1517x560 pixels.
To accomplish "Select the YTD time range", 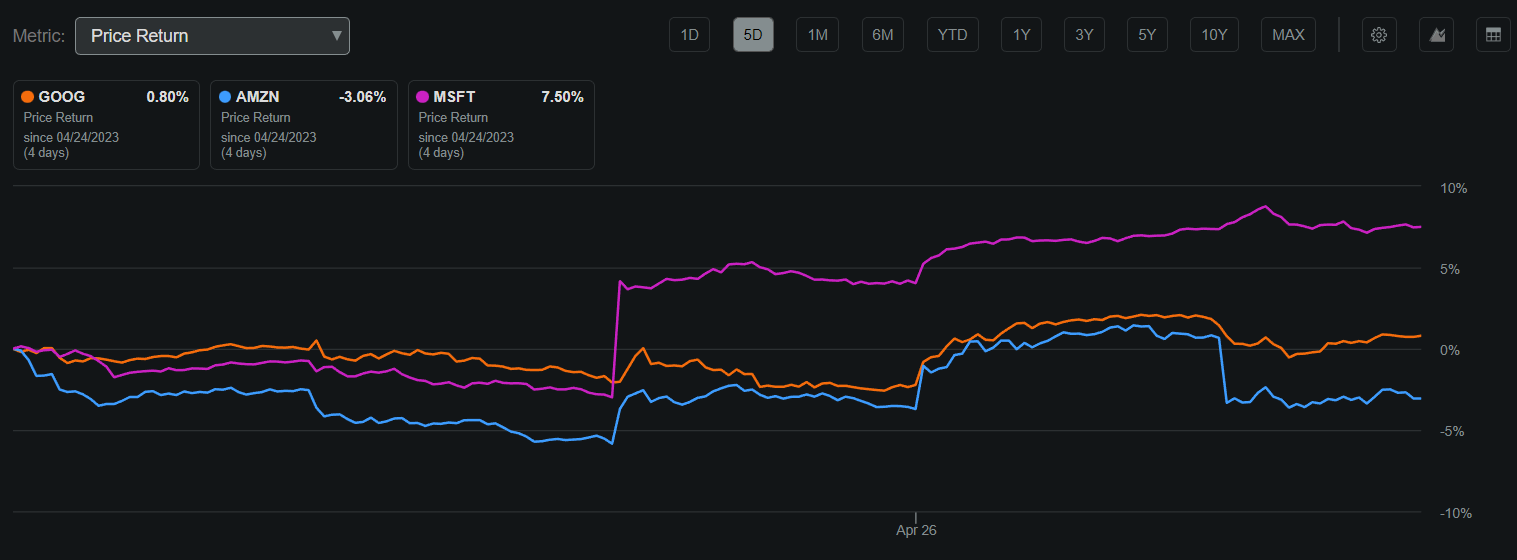I will 952,35.
